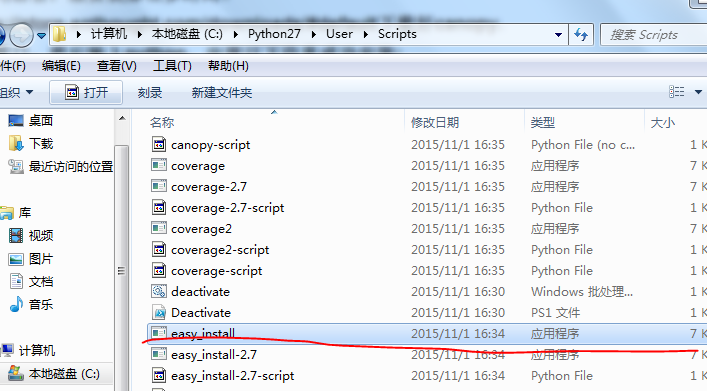Screen dimensions: 707x391
Task: Select 本地磁盘 (C:) drive icon in sidebar
Action: 16,373
